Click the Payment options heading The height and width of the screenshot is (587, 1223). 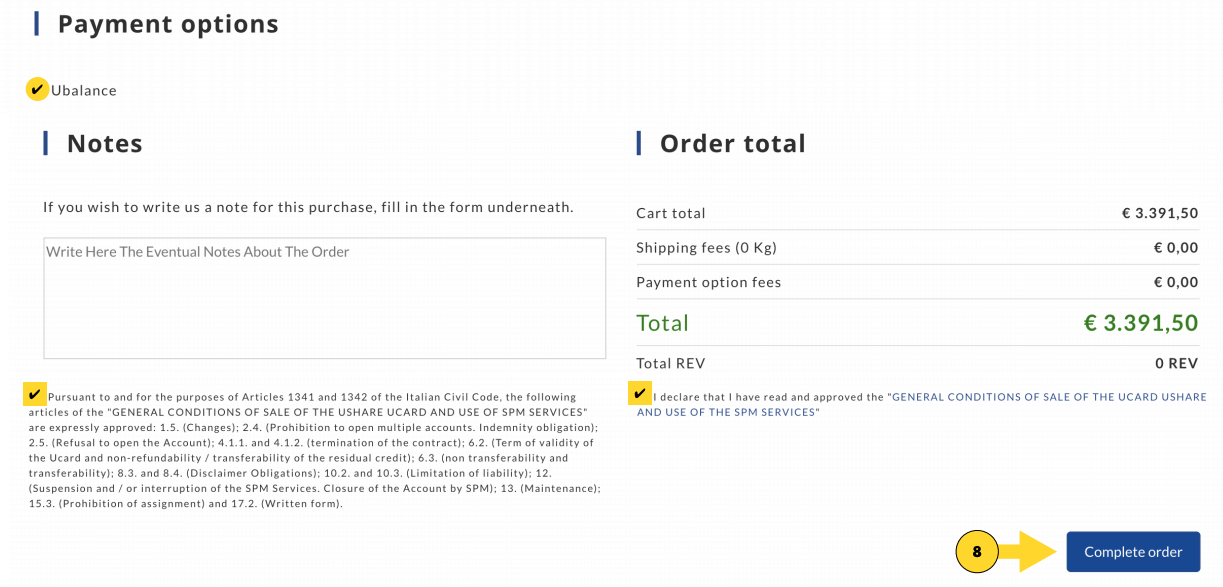[x=168, y=24]
